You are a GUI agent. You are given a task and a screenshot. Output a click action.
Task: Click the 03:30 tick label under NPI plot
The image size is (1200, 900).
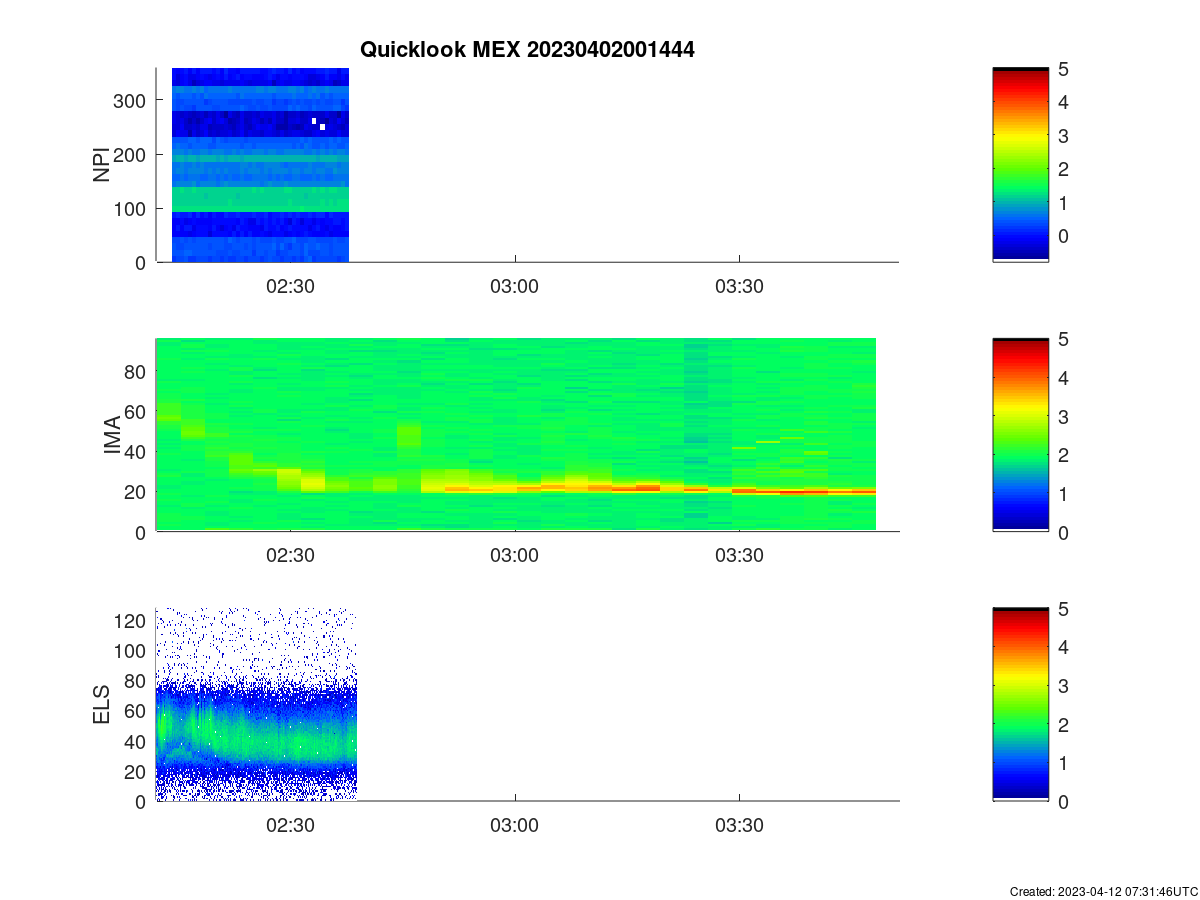click(739, 286)
